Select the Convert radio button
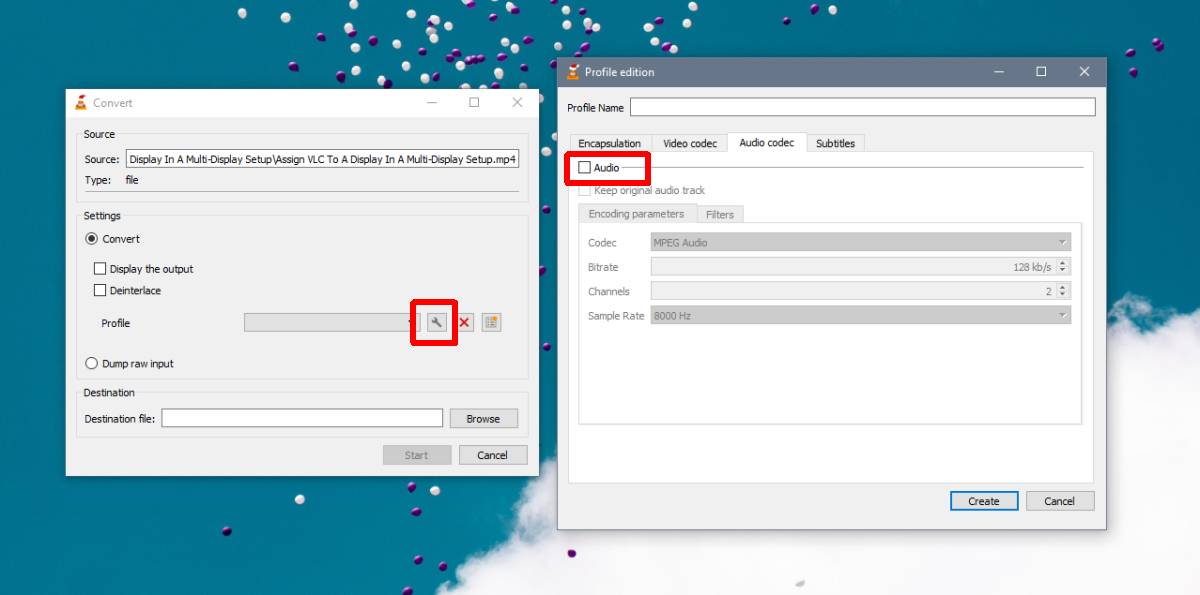Image resolution: width=1200 pixels, height=595 pixels. pyautogui.click(x=92, y=239)
